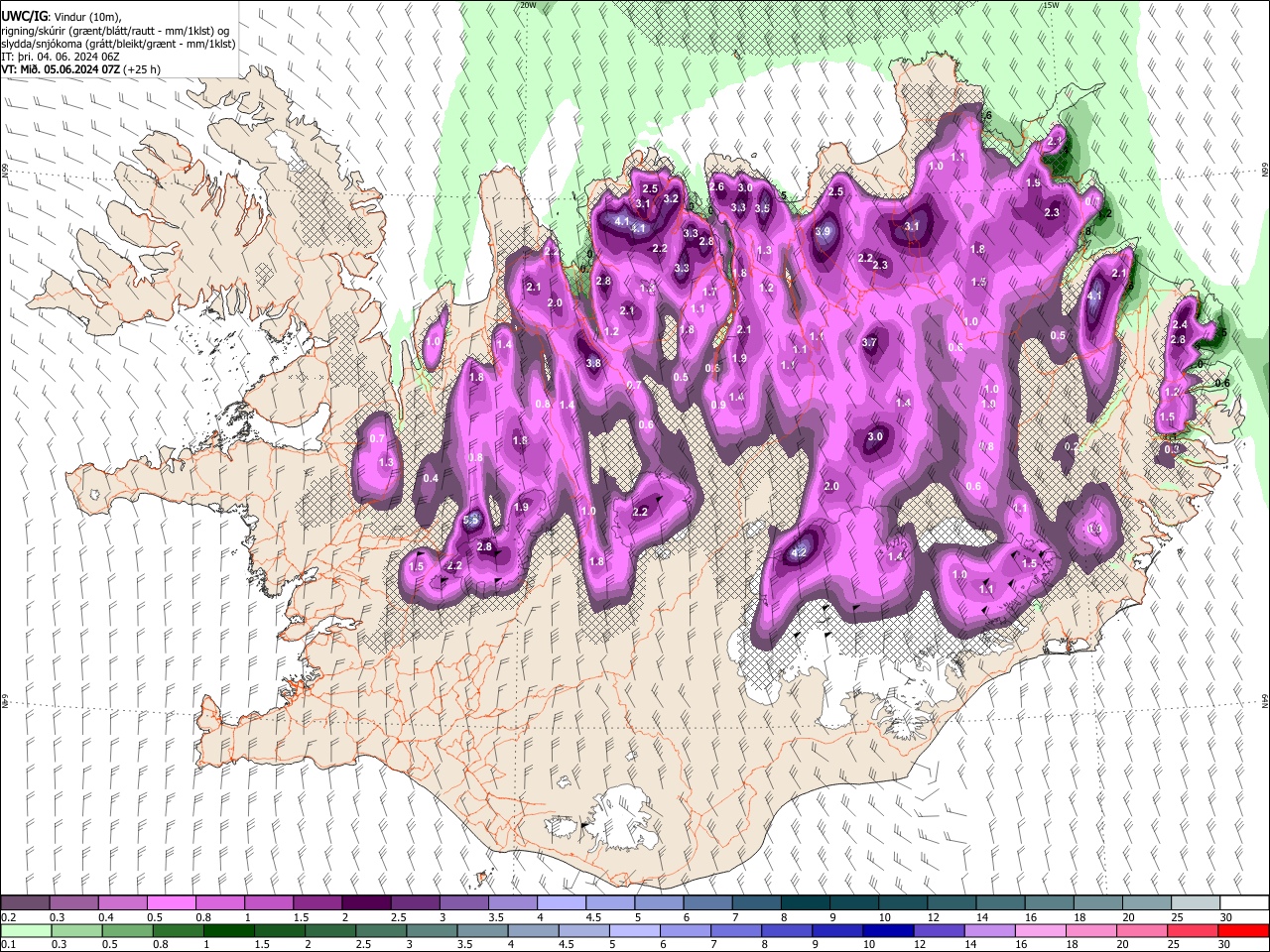Click the '30' label under the upper color bar
This screenshot has width=1270, height=952.
point(1225,917)
